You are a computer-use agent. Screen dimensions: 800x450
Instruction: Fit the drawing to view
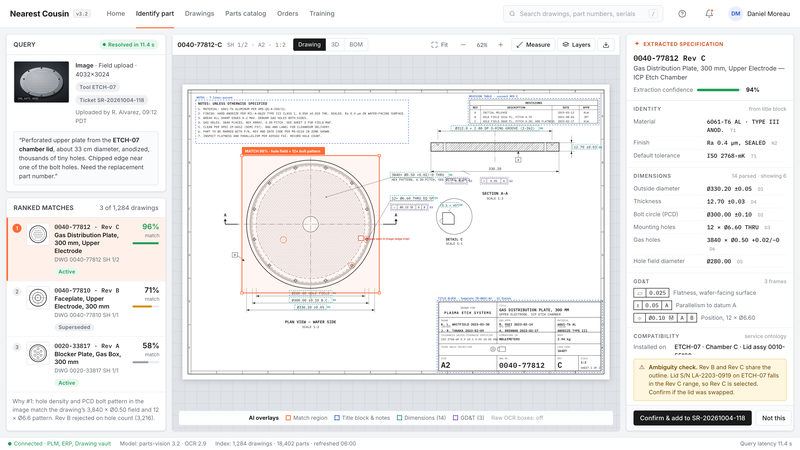439,45
